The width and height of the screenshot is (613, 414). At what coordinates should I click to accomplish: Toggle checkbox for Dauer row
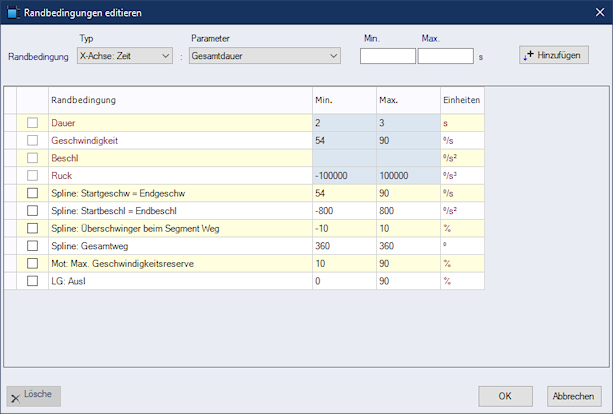pyautogui.click(x=33, y=122)
